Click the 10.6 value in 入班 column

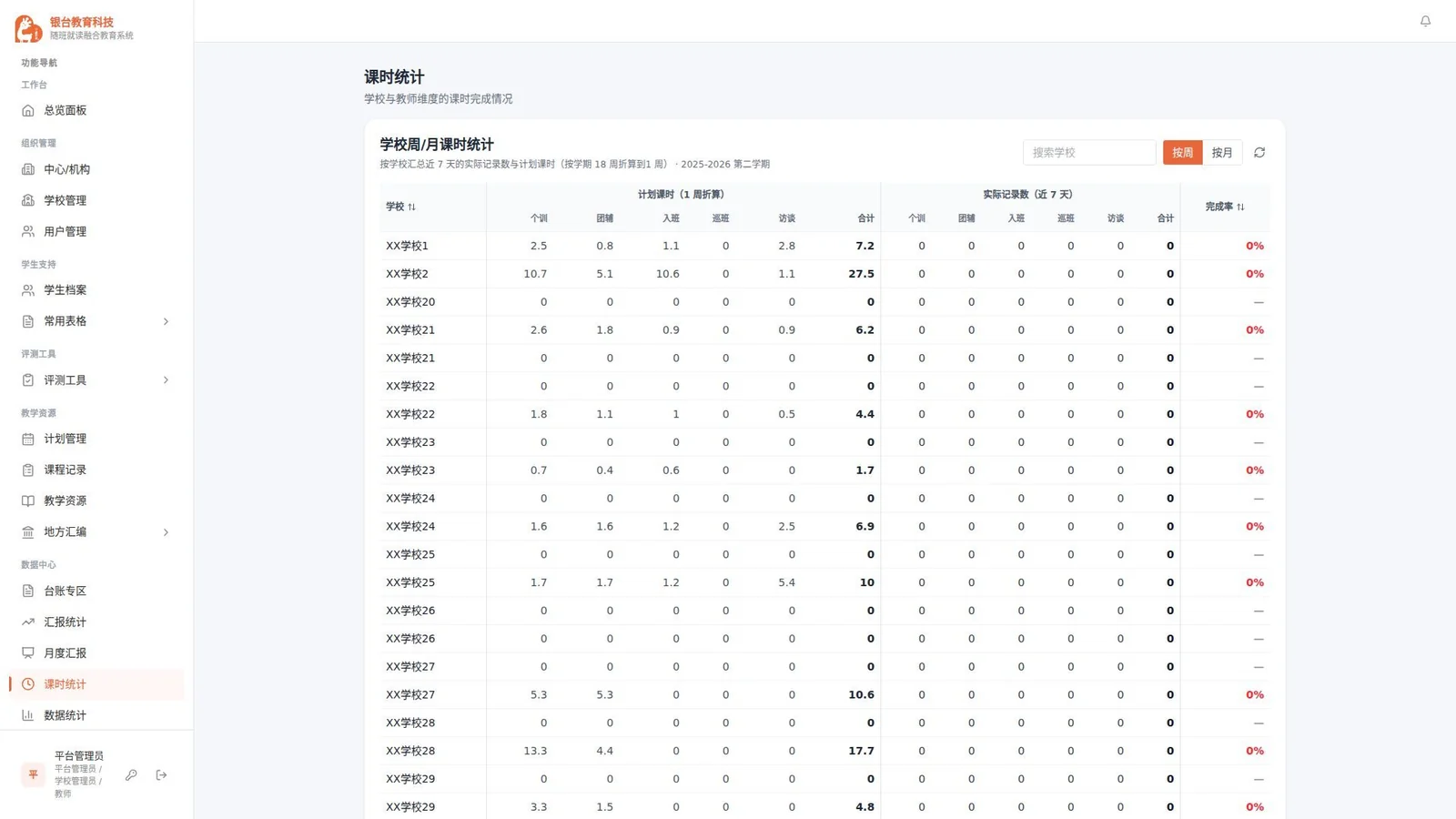pos(667,274)
